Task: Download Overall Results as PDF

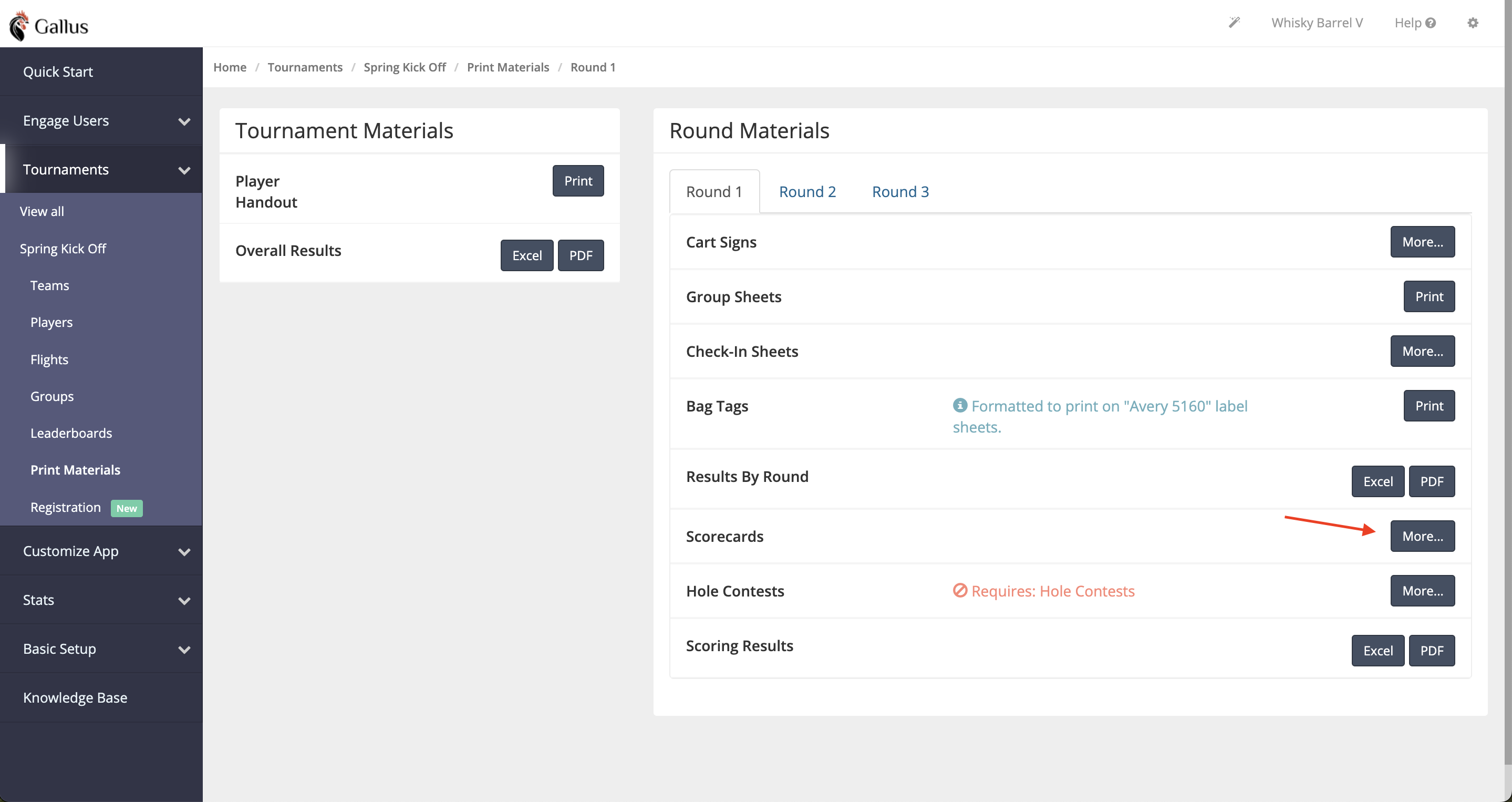Action: point(581,255)
